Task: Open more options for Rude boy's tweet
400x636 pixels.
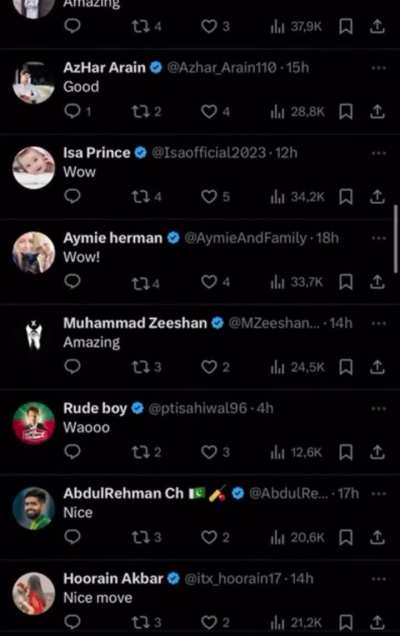Action: (378, 408)
